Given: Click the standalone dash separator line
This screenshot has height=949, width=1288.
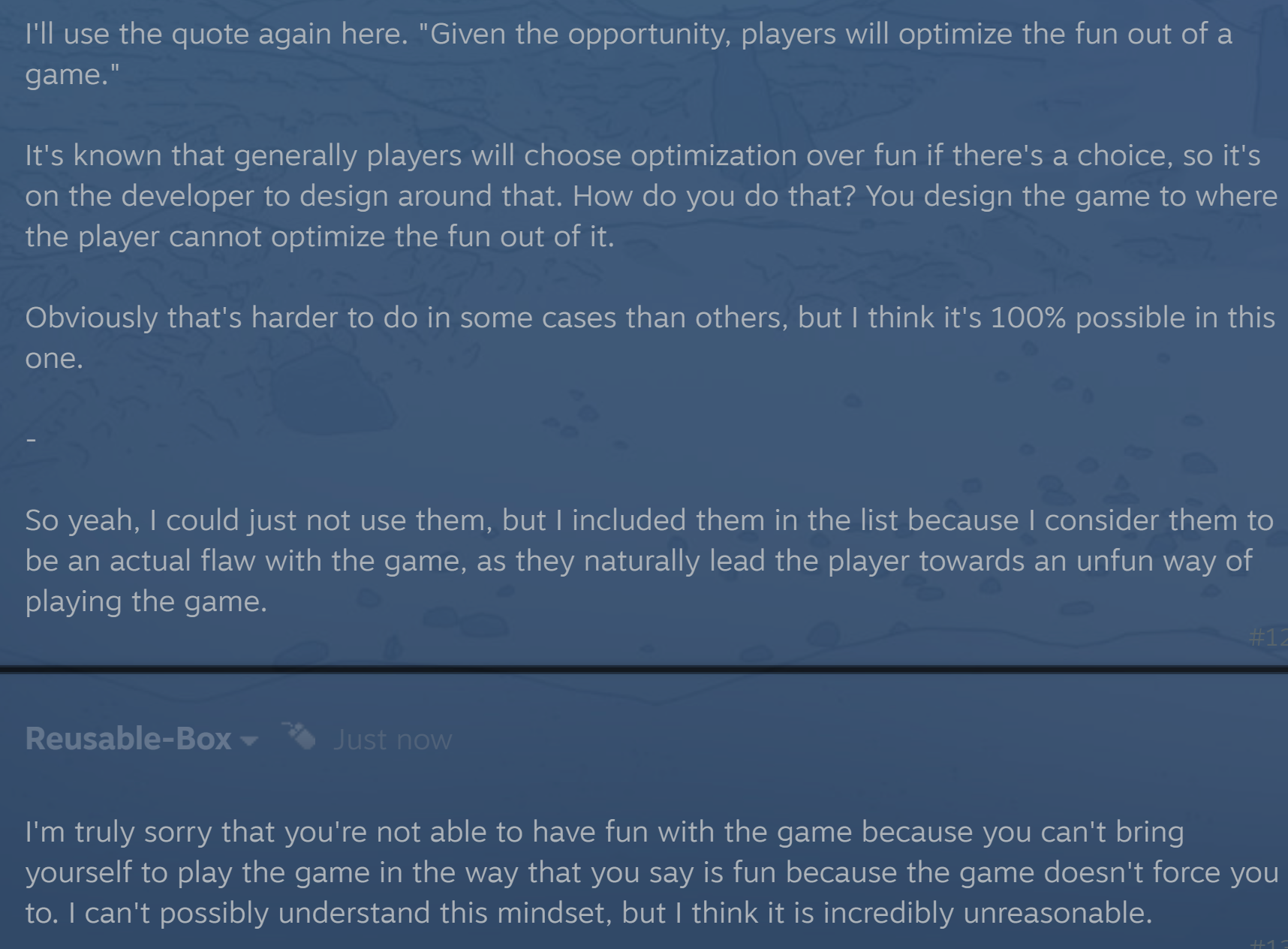Looking at the screenshot, I should point(31,439).
